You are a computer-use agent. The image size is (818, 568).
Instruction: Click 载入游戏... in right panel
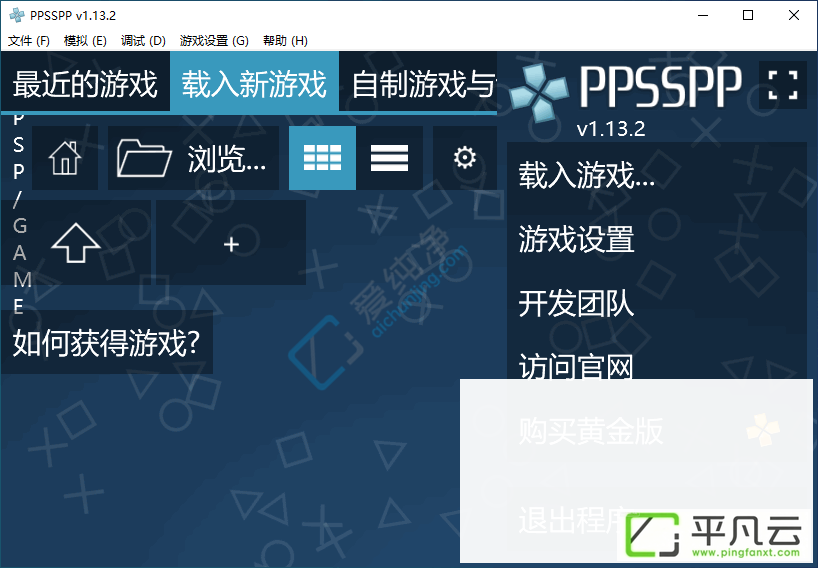[x=657, y=175]
